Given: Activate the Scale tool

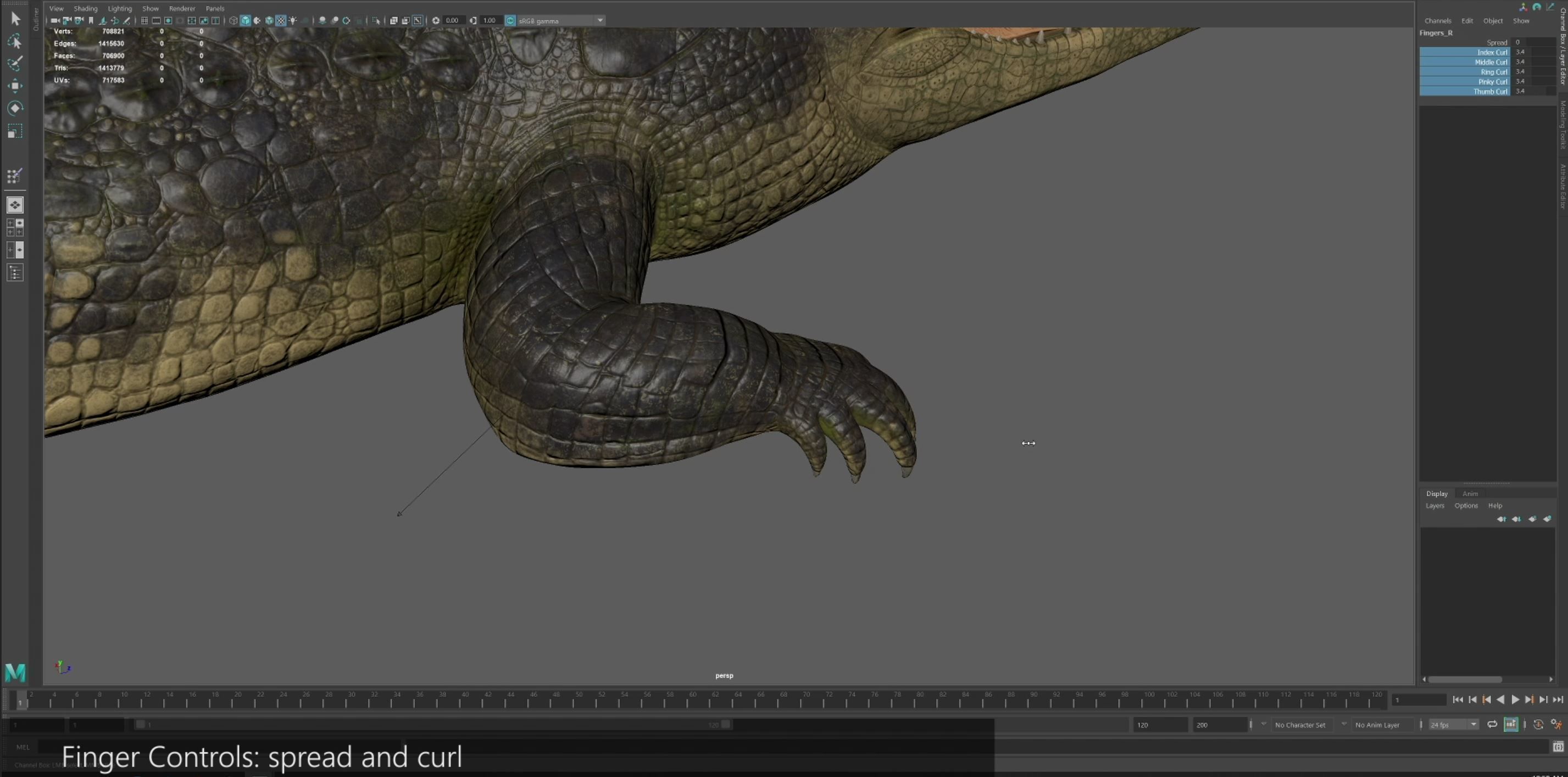Looking at the screenshot, I should [x=15, y=131].
